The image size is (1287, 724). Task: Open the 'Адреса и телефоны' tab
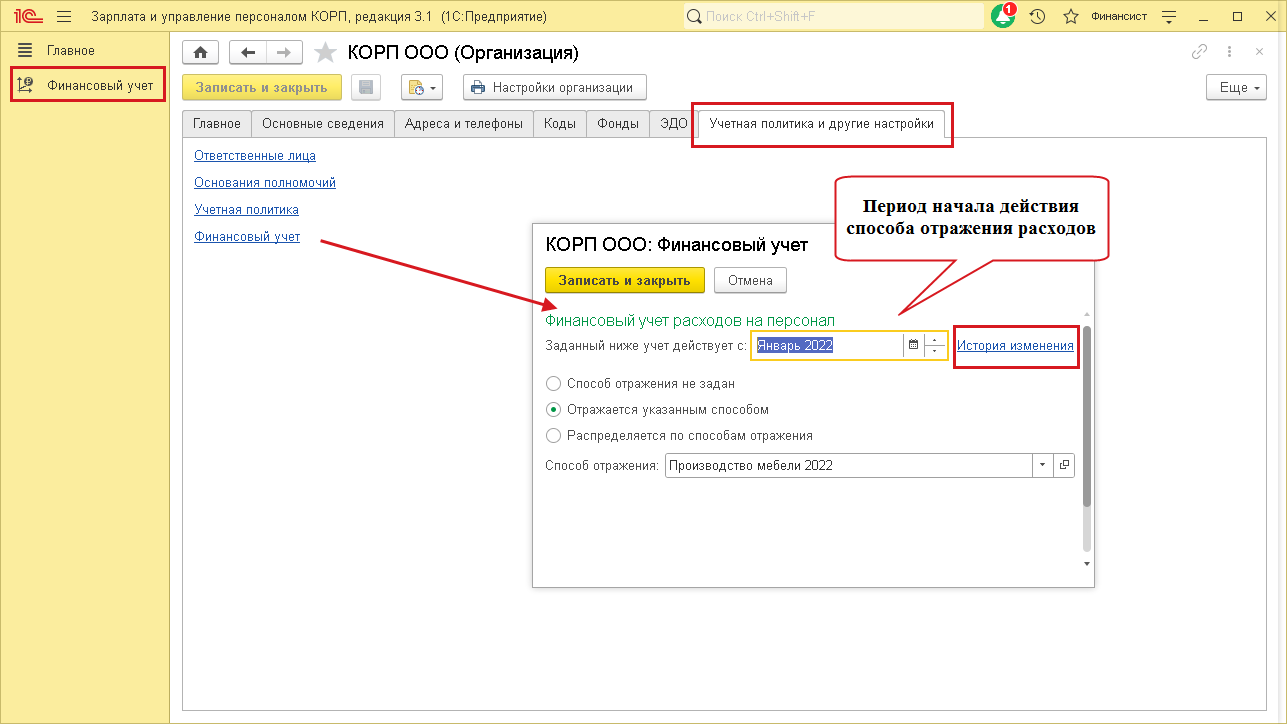coord(463,124)
